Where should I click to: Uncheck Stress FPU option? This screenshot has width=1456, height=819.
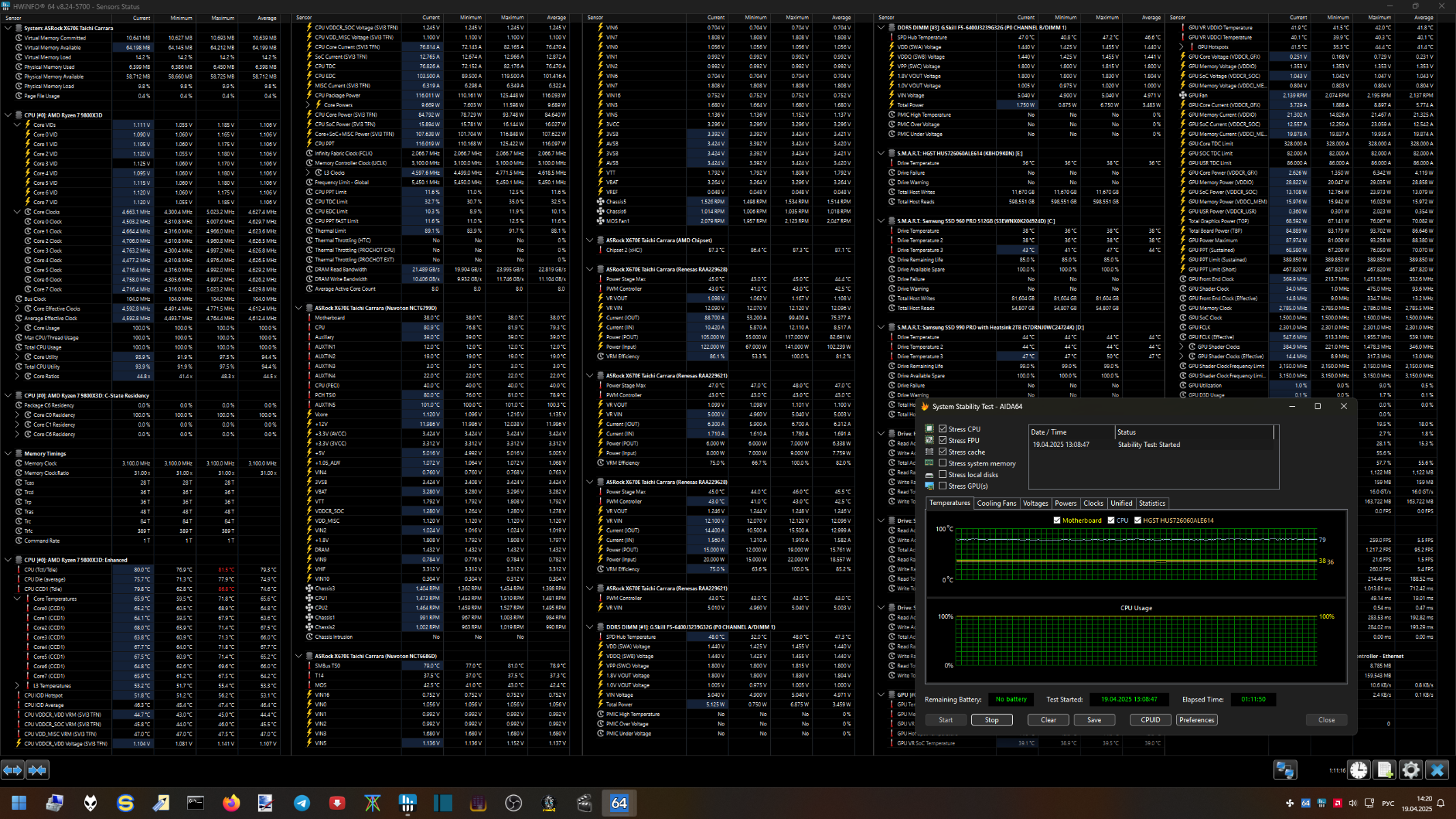pyautogui.click(x=943, y=440)
